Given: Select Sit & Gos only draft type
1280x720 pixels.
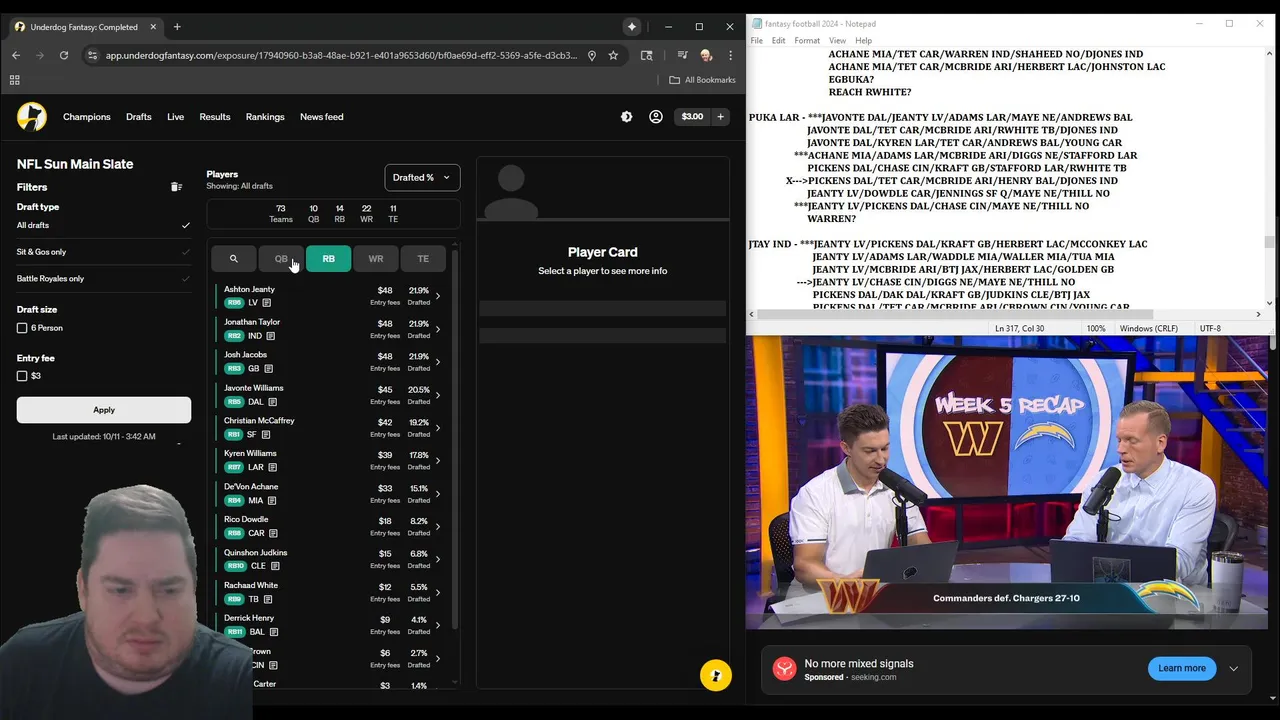Looking at the screenshot, I should tap(103, 252).
